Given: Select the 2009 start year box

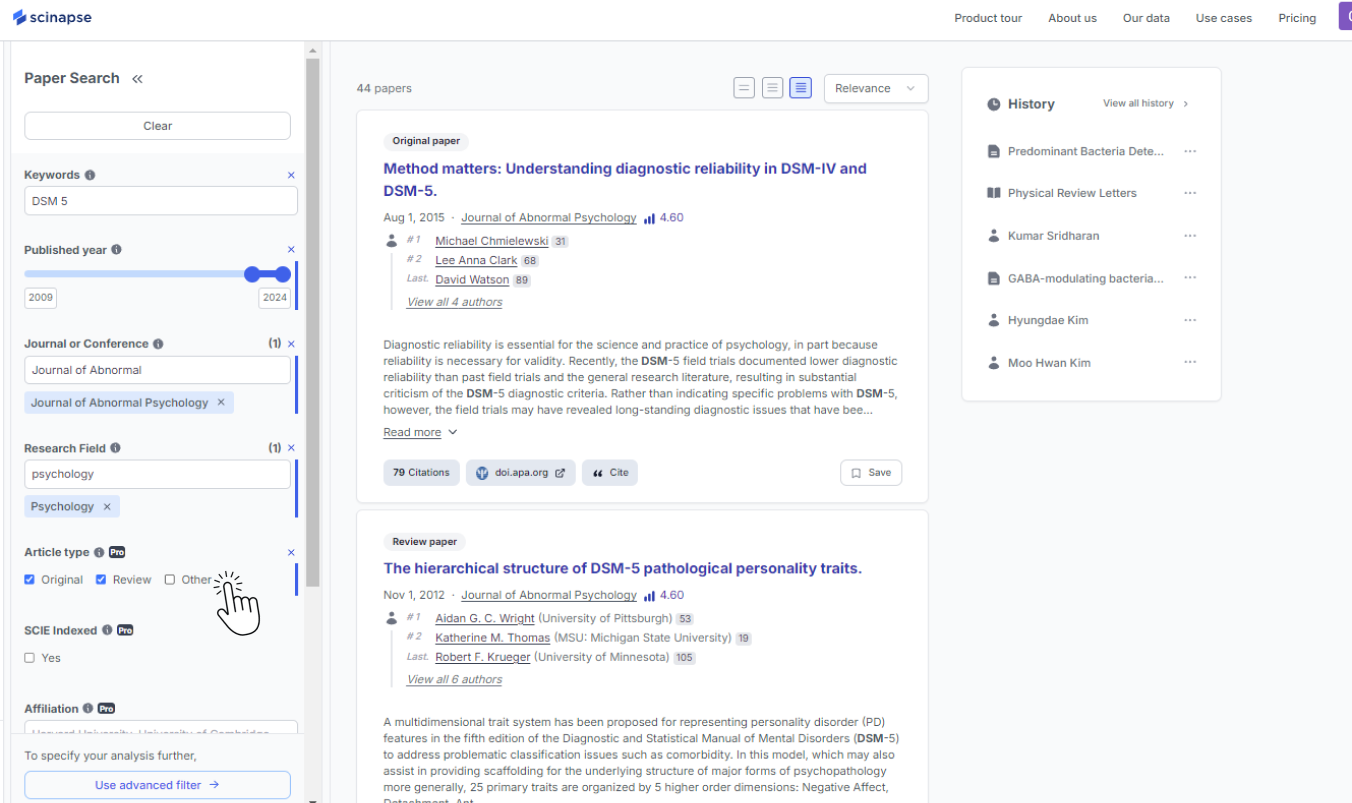Looking at the screenshot, I should point(41,298).
